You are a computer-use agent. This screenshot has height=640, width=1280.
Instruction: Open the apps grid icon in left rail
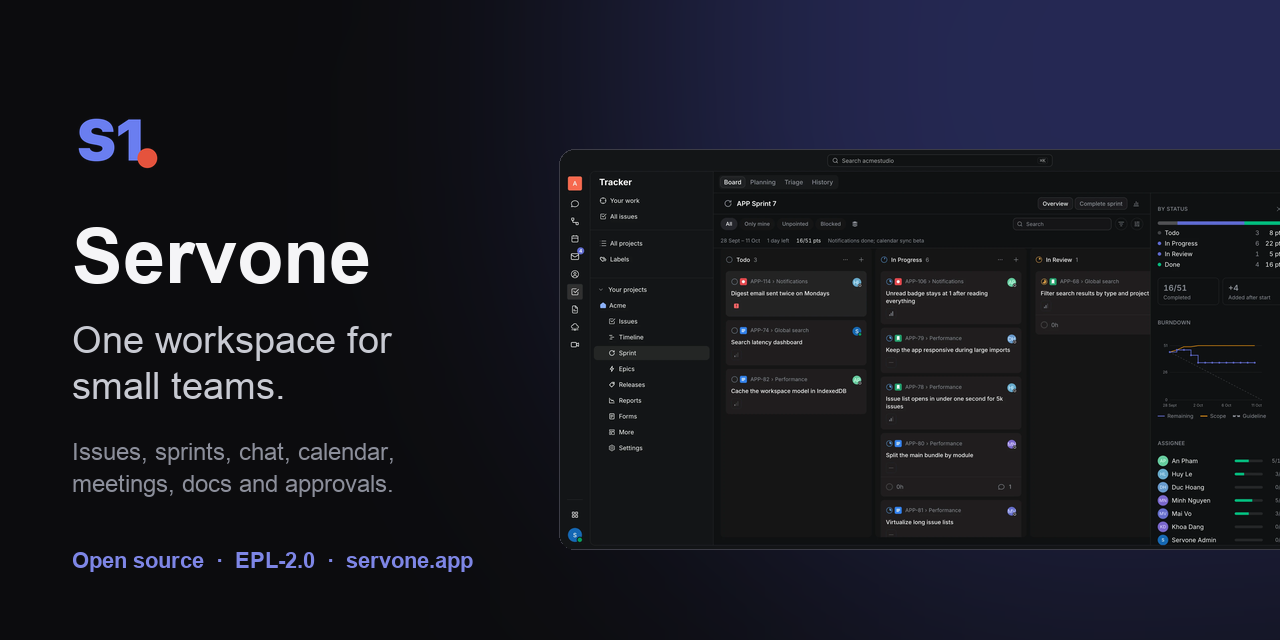pyautogui.click(x=575, y=515)
